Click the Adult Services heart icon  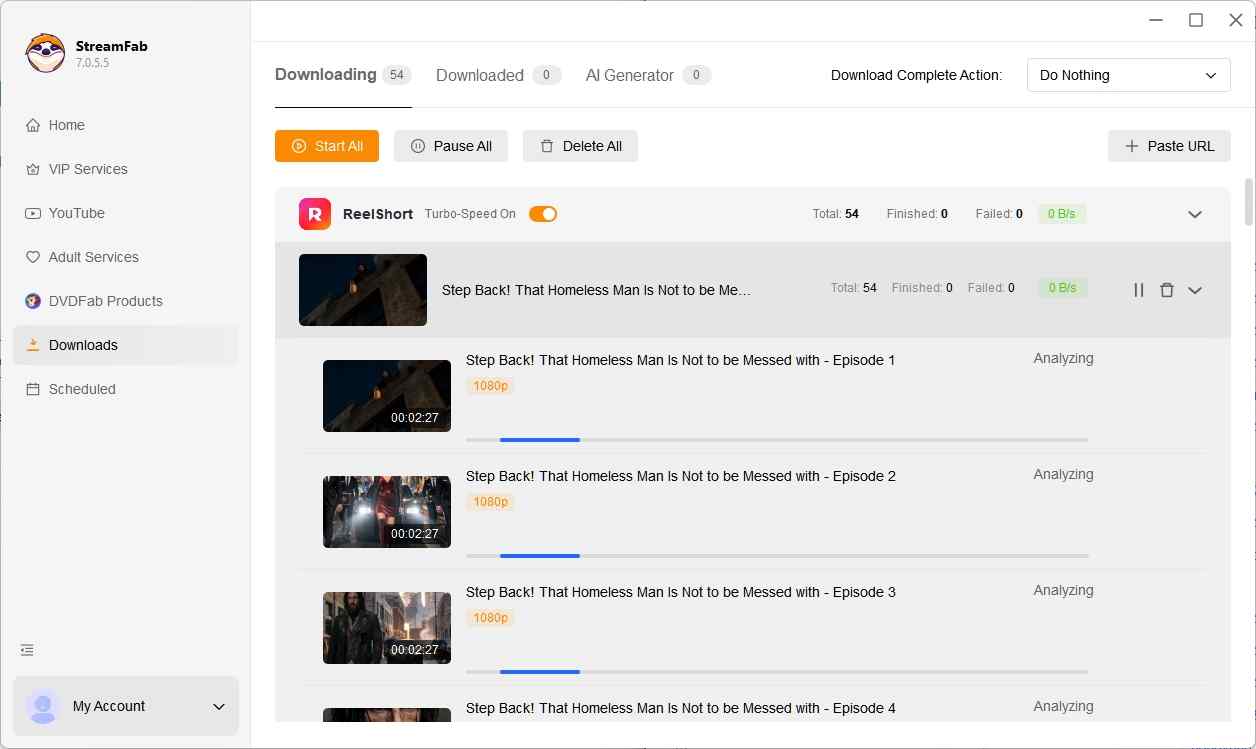(x=33, y=257)
